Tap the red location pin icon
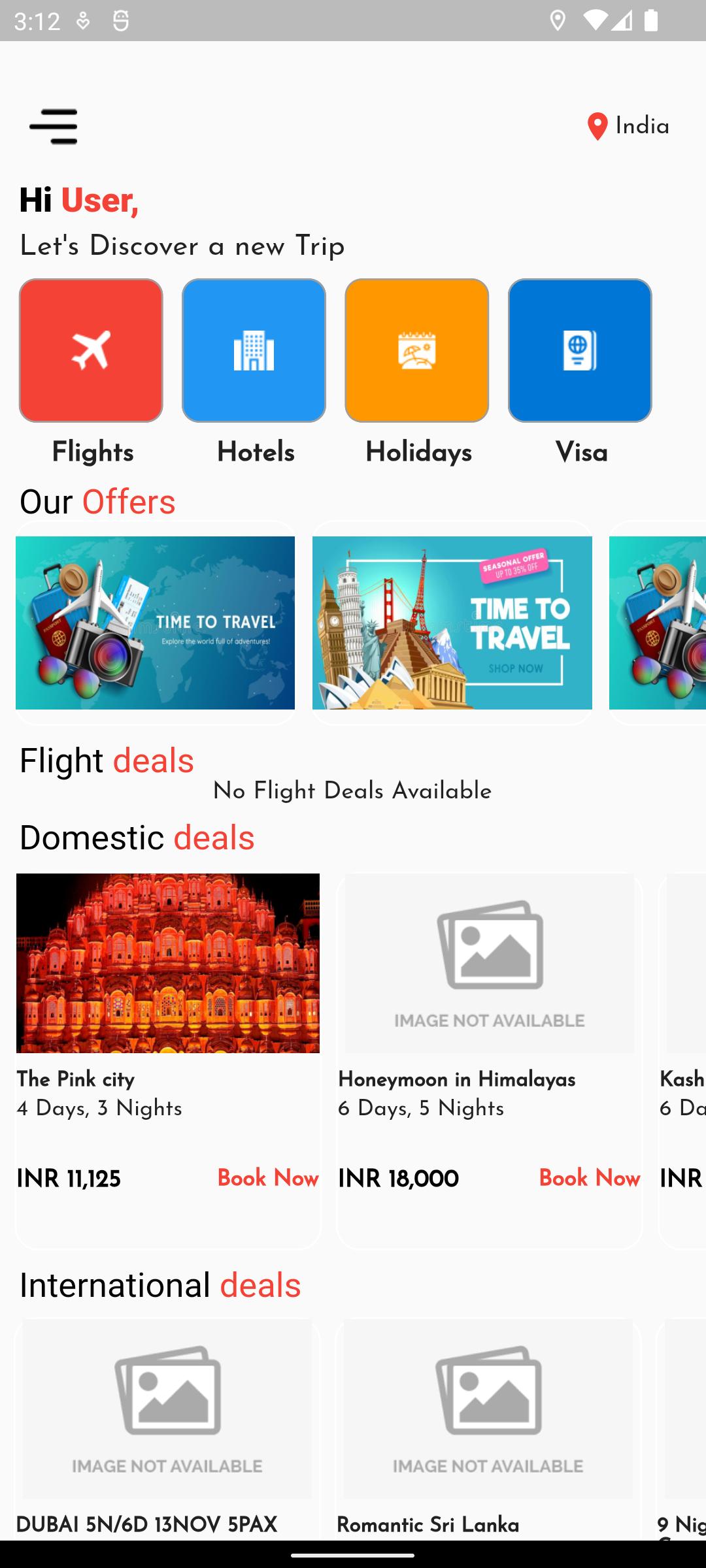Viewport: 706px width, 1568px height. point(597,127)
